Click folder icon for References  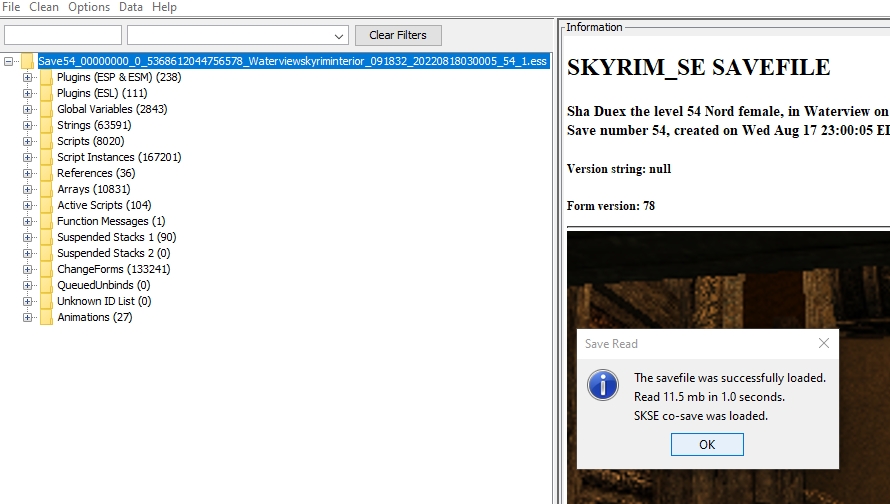click(47, 173)
